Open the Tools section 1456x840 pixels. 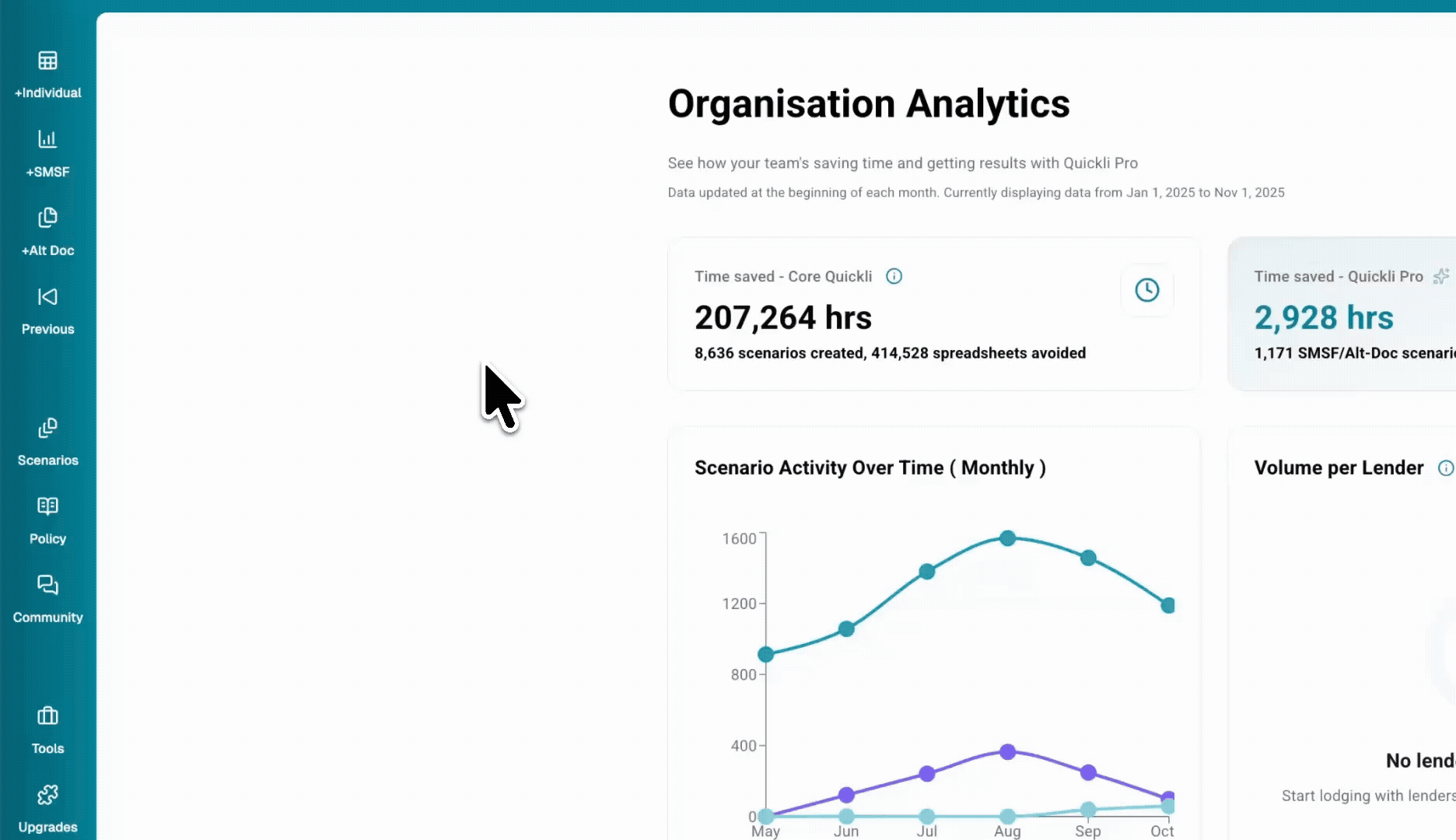coord(47,730)
